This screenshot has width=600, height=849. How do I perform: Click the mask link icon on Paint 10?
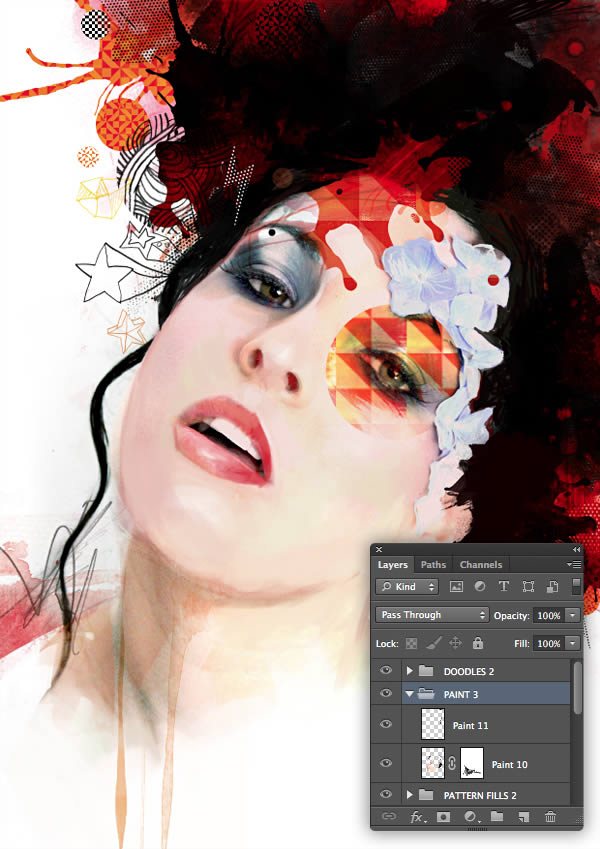point(452,763)
